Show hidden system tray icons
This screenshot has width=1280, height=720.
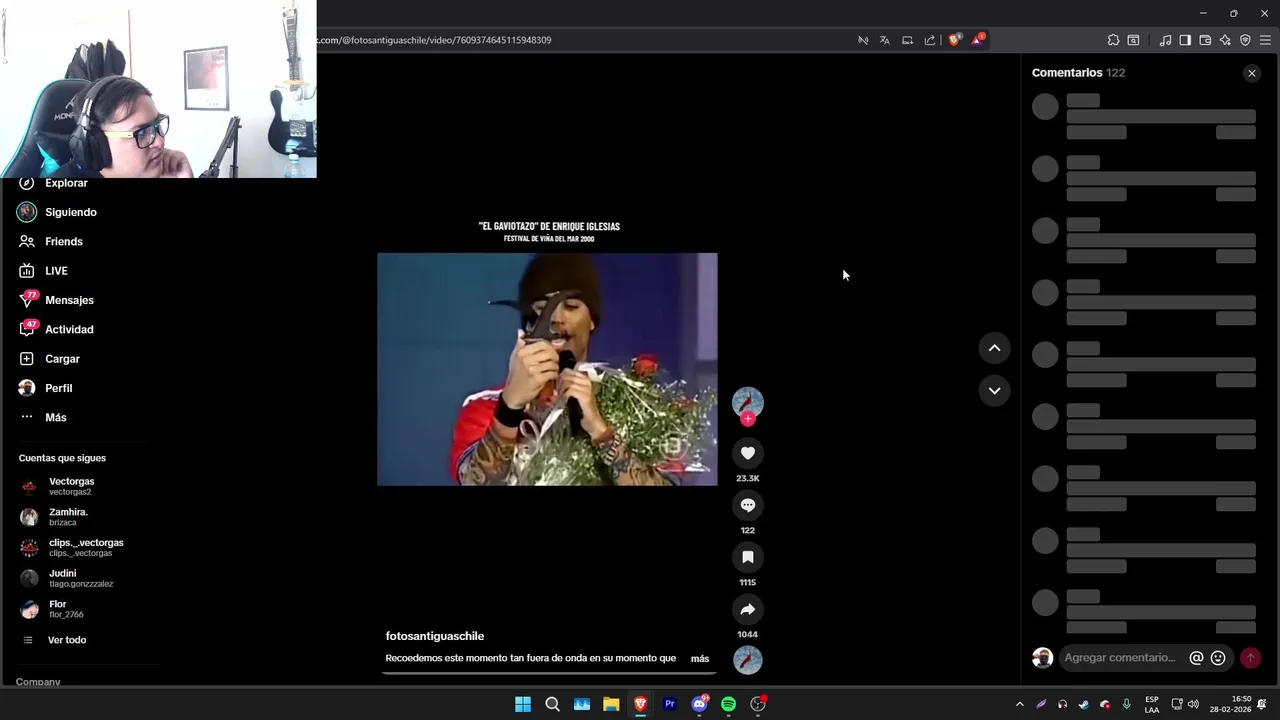click(1019, 704)
